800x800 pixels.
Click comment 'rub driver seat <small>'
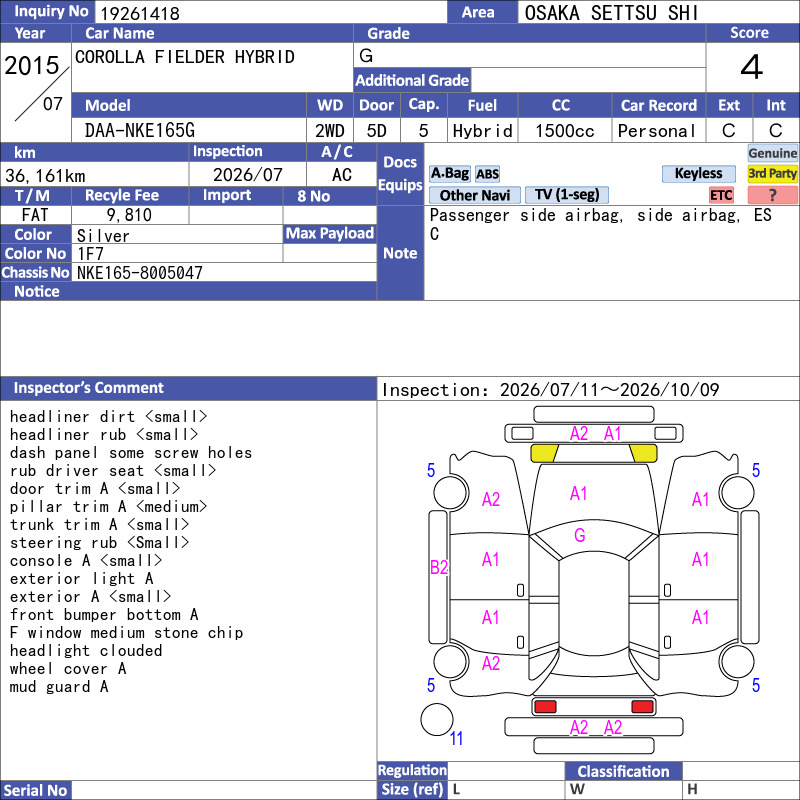(x=113, y=471)
